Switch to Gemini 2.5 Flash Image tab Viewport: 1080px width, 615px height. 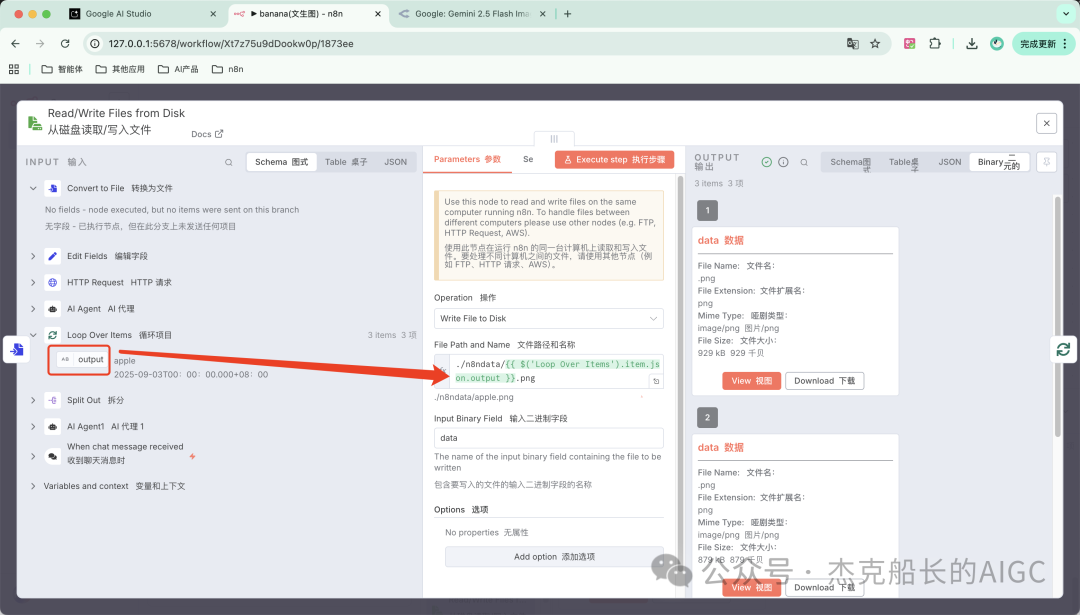(472, 14)
